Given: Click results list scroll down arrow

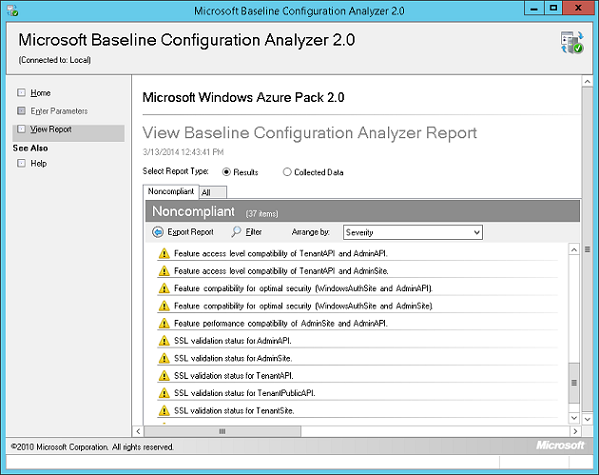Looking at the screenshot, I should pyautogui.click(x=574, y=418).
